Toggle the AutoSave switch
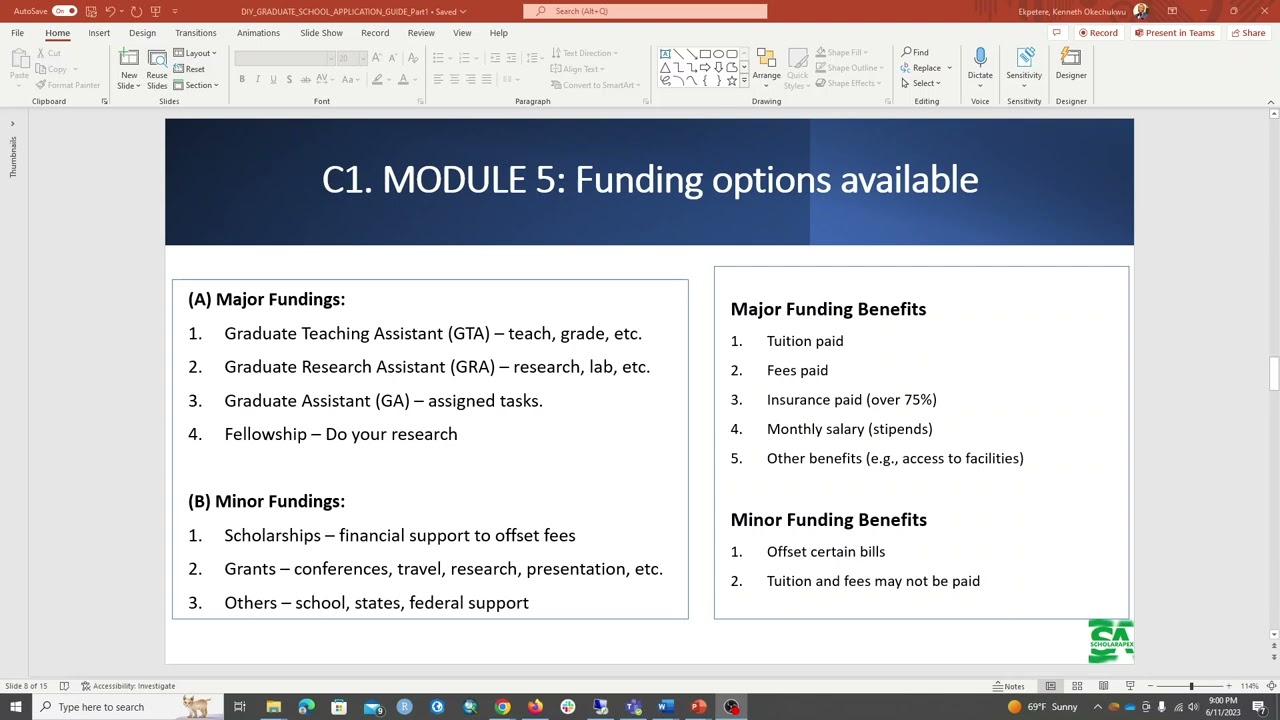1280x720 pixels. pos(65,11)
